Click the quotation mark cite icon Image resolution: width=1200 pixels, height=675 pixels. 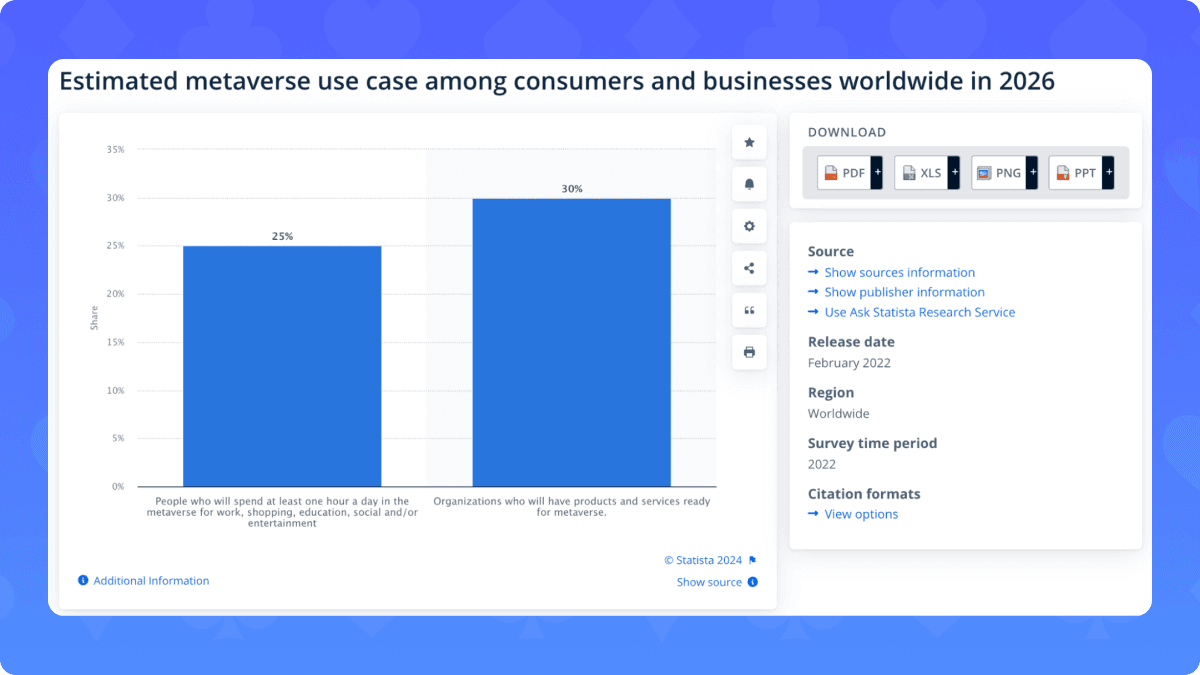[749, 310]
